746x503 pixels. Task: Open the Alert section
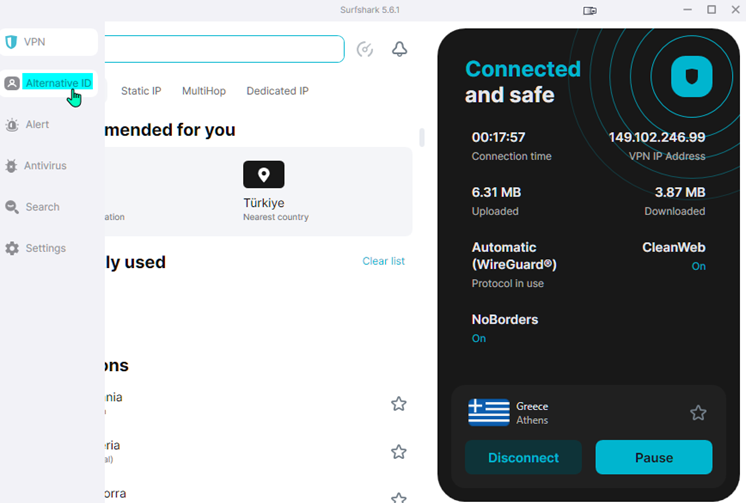coord(37,125)
